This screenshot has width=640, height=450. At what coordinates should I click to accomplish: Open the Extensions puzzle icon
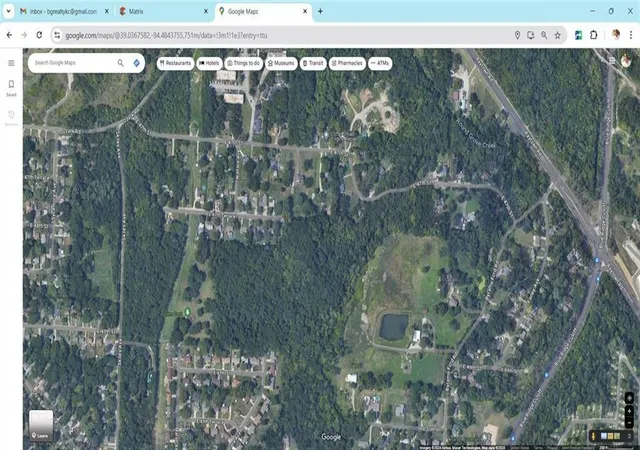point(594,35)
